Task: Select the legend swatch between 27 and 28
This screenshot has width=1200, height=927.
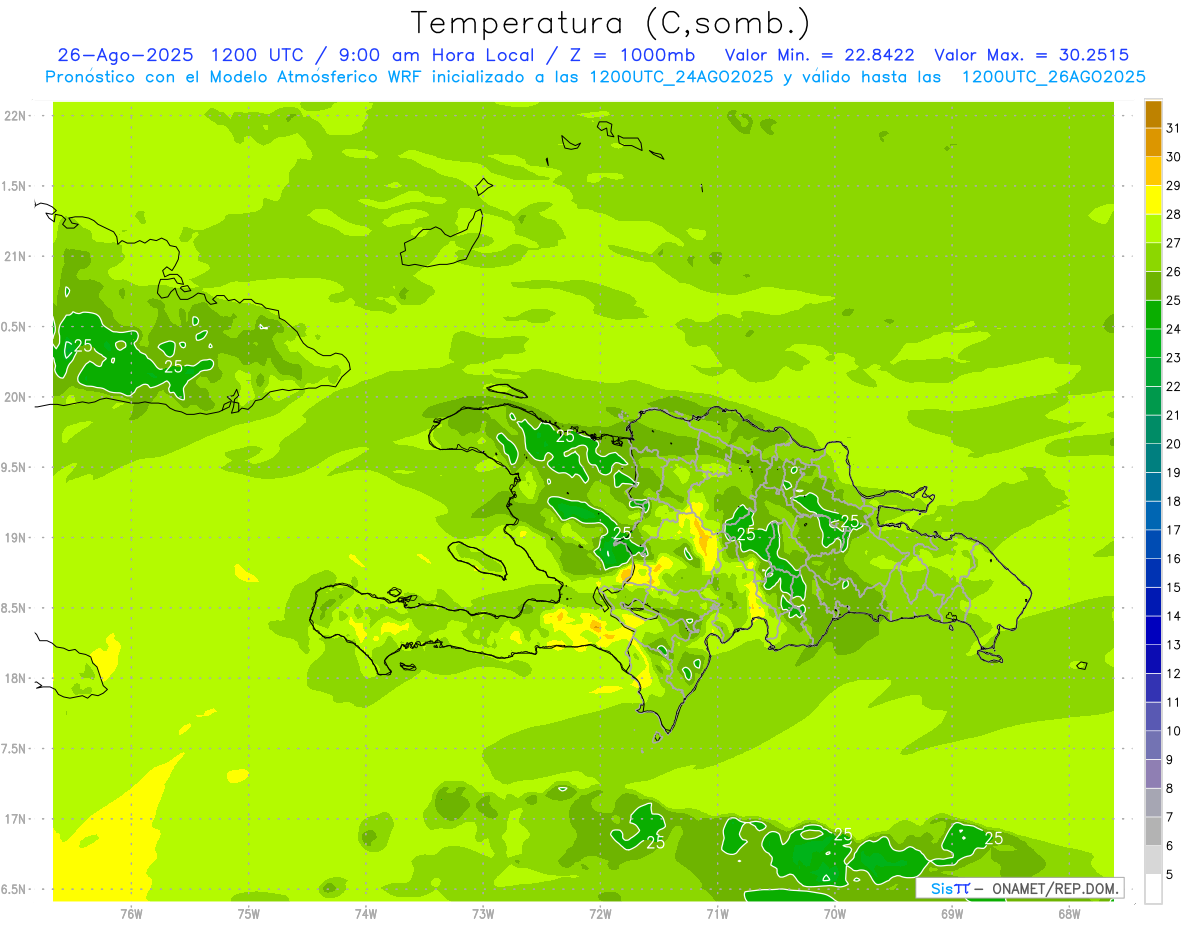Action: [1153, 229]
